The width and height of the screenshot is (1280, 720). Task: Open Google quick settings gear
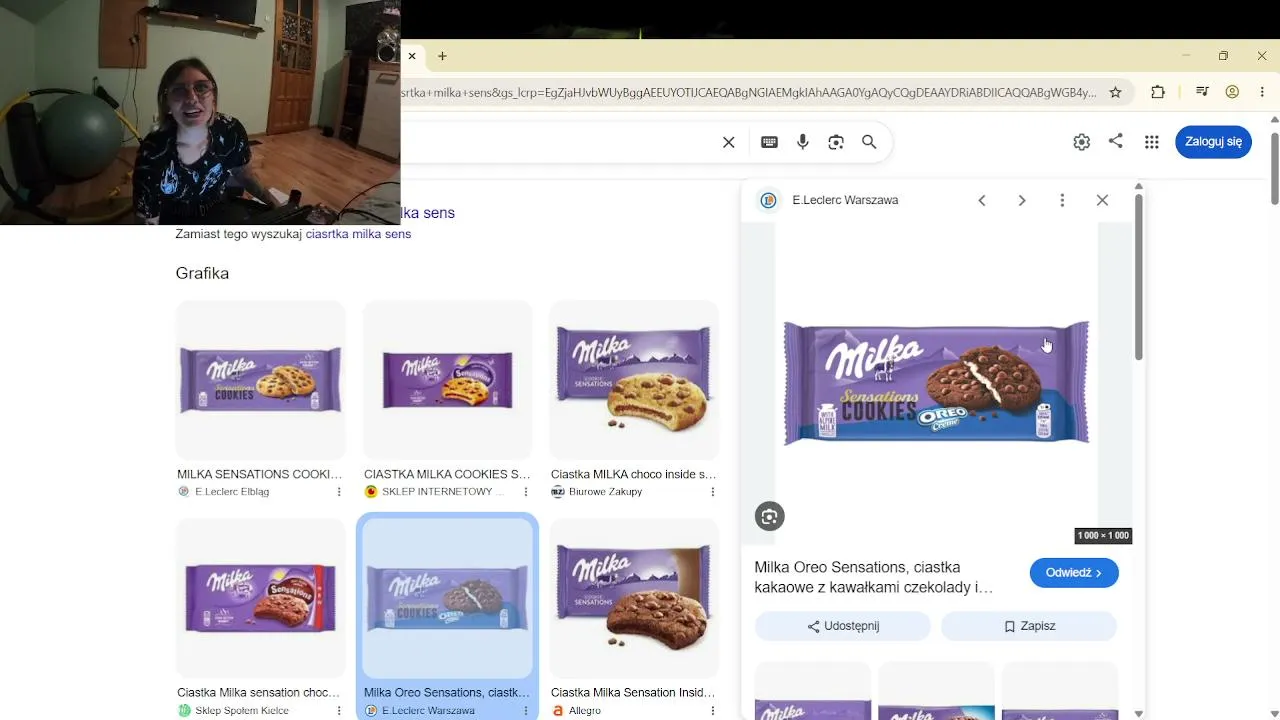1081,142
